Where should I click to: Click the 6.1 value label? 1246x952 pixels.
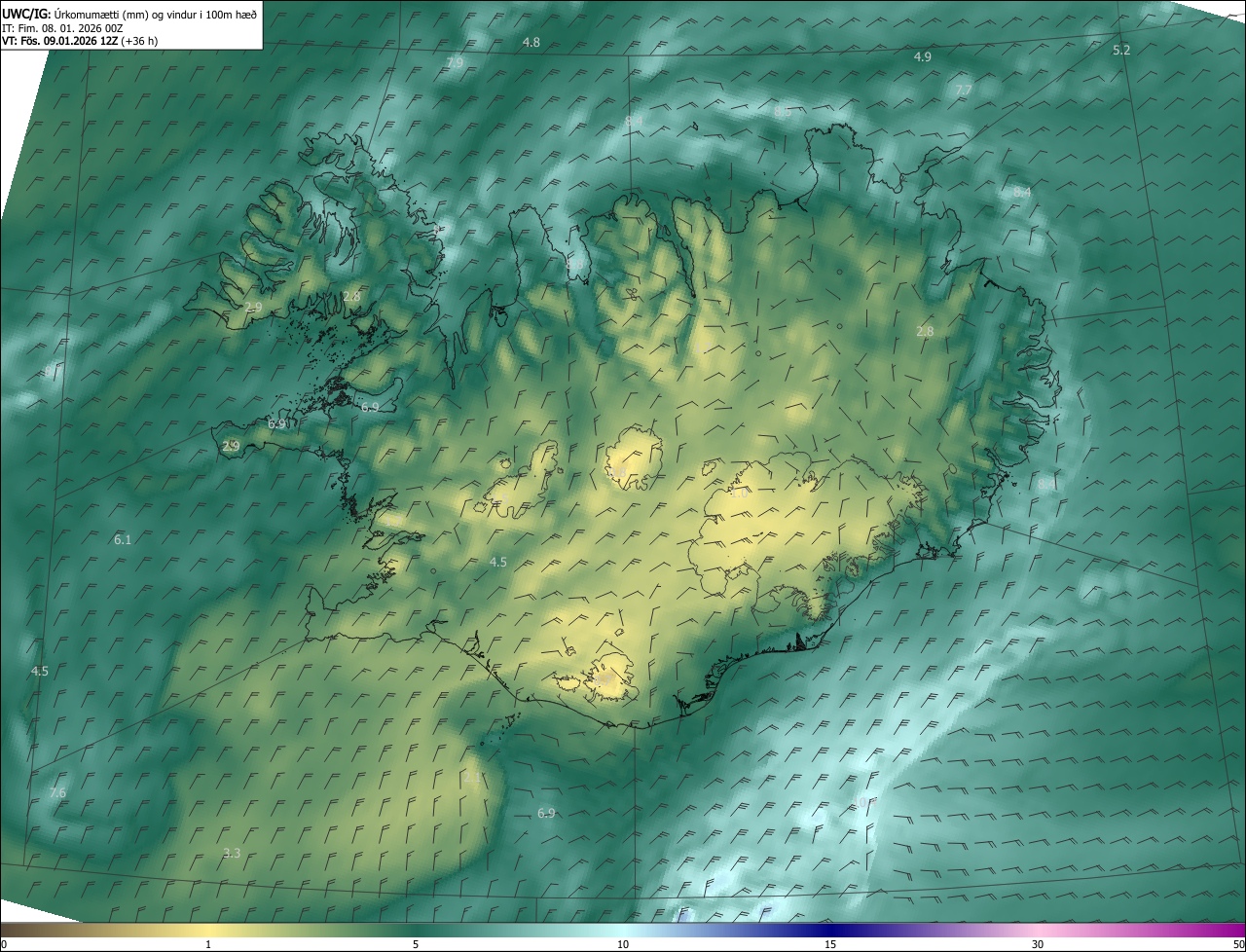tap(123, 539)
